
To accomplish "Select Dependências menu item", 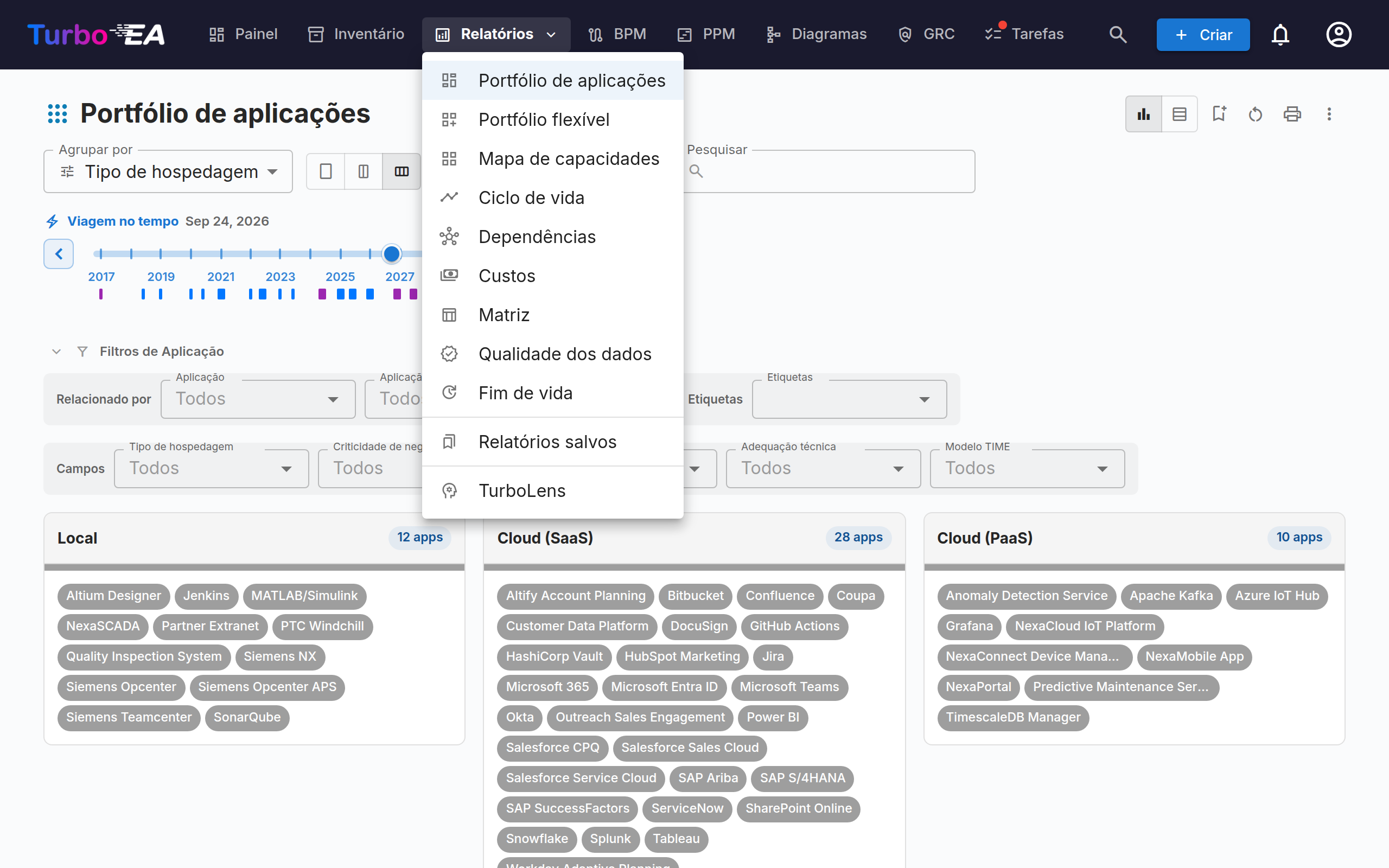I will tap(552, 237).
